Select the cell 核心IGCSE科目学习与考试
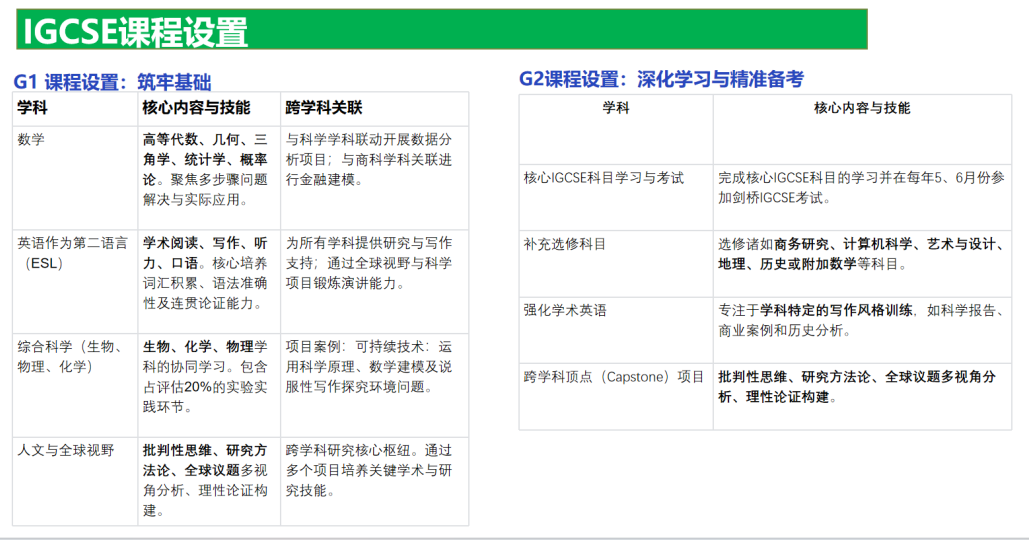The height and width of the screenshot is (540, 1029). [x=616, y=197]
